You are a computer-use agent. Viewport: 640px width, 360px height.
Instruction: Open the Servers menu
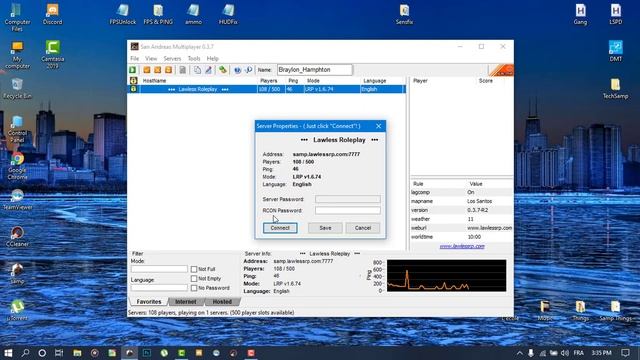point(172,58)
